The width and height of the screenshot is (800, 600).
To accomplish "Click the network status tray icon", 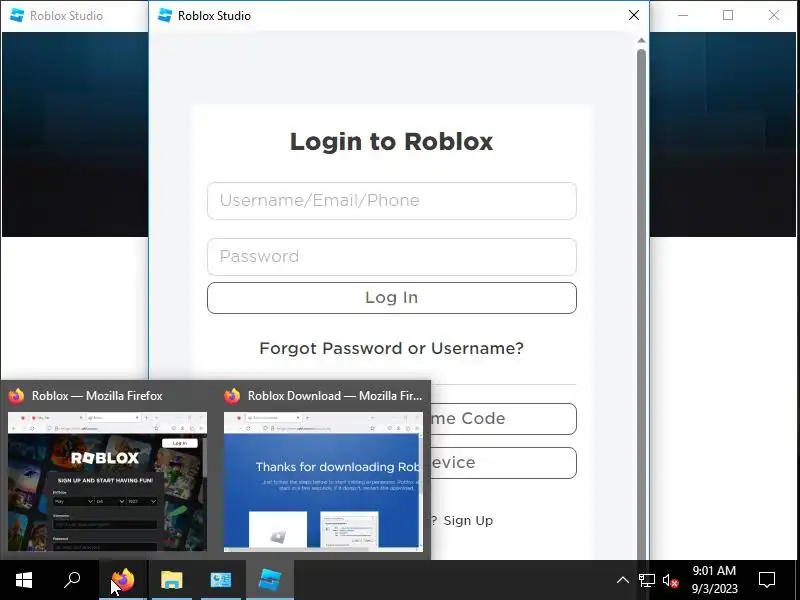I will (647, 580).
